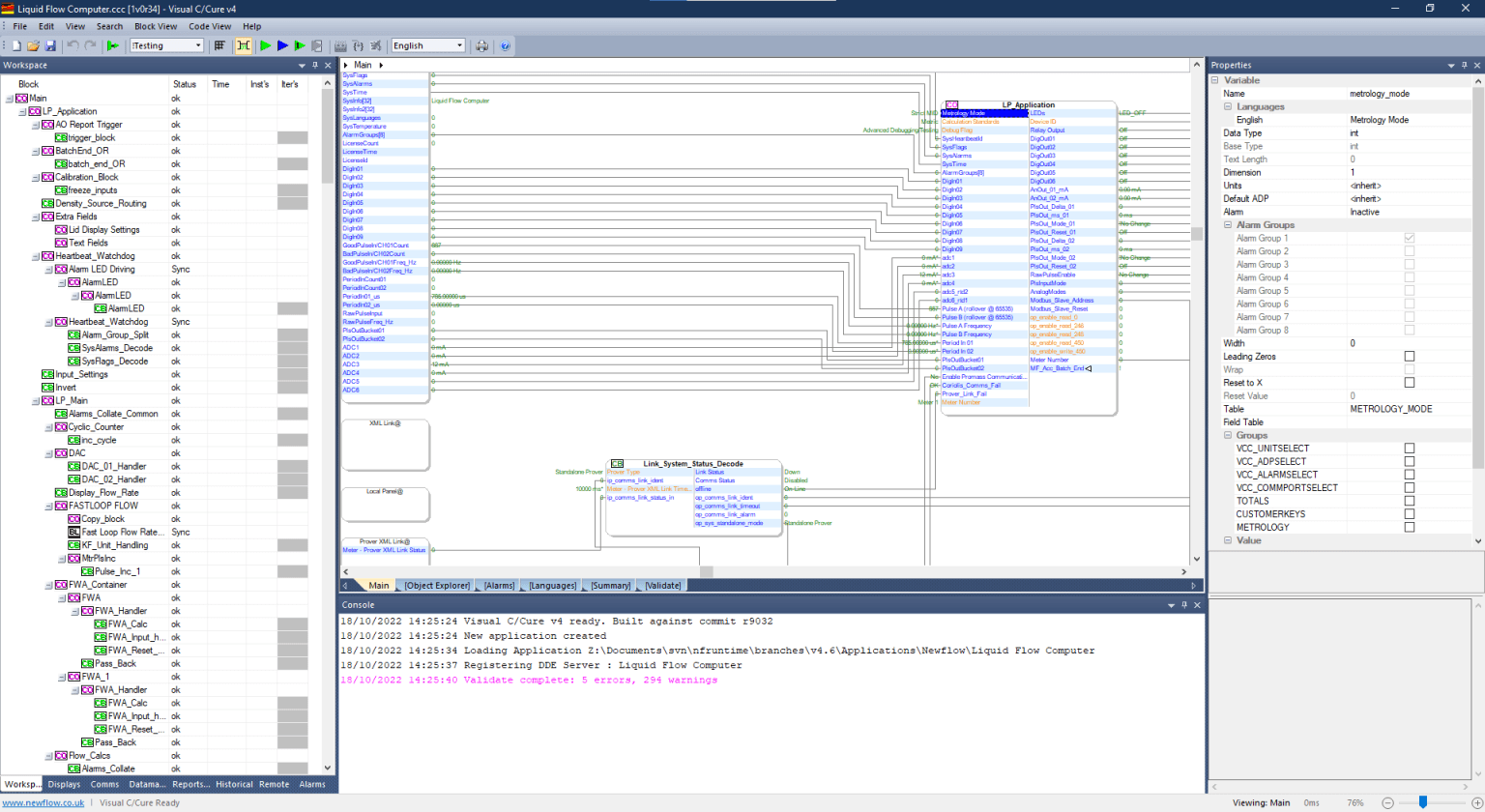Screen dimensions: 1485x812
Task: Click the Open folder toolbar icon
Action: coord(33,45)
